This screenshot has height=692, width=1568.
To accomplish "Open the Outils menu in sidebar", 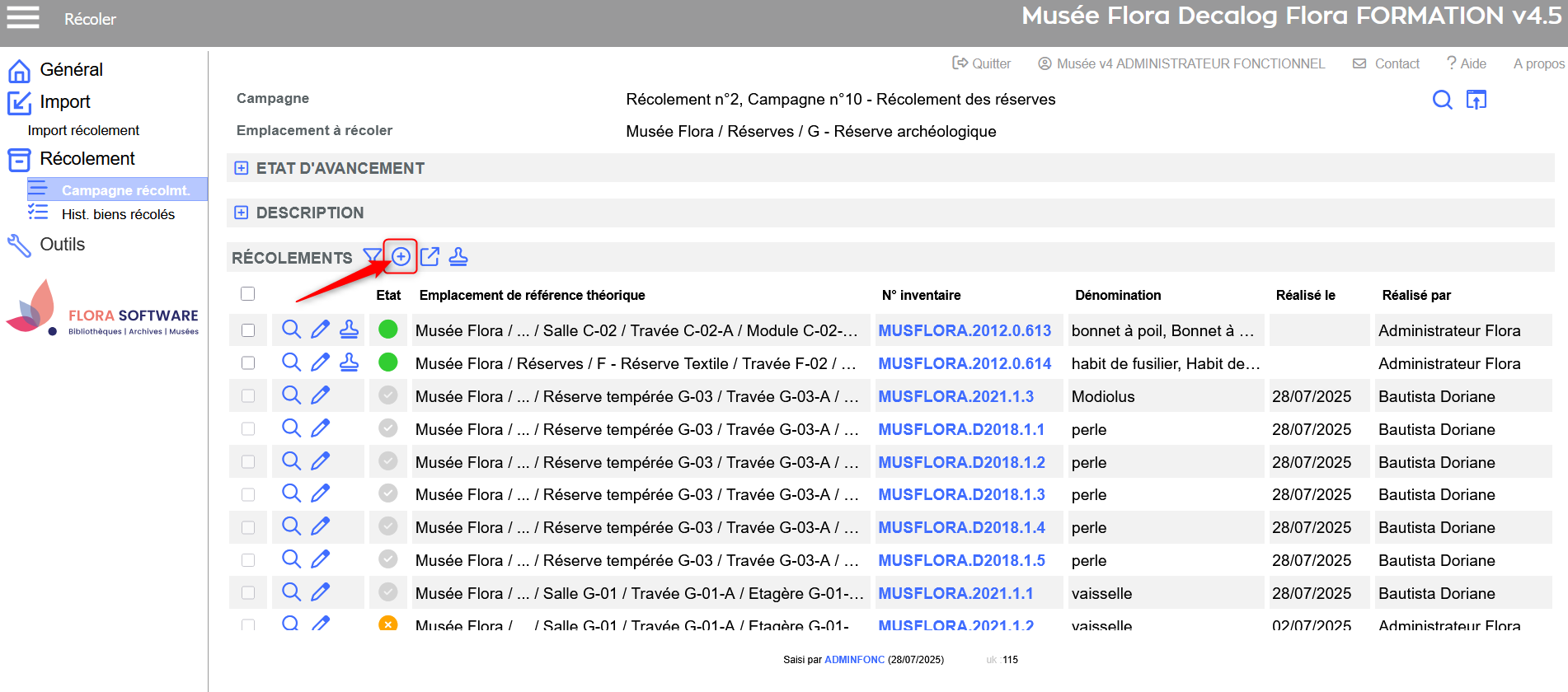I will point(62,245).
